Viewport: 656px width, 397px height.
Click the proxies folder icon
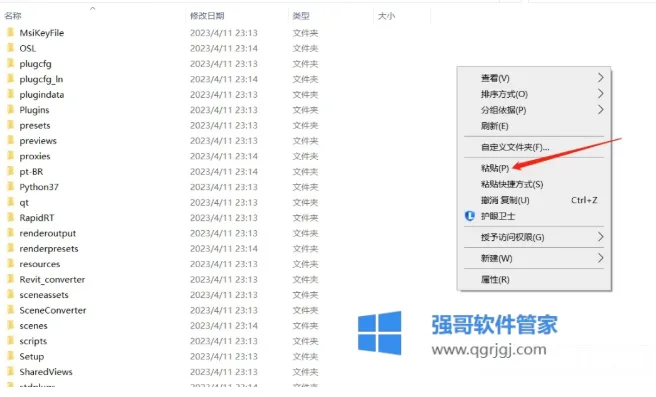coord(11,156)
